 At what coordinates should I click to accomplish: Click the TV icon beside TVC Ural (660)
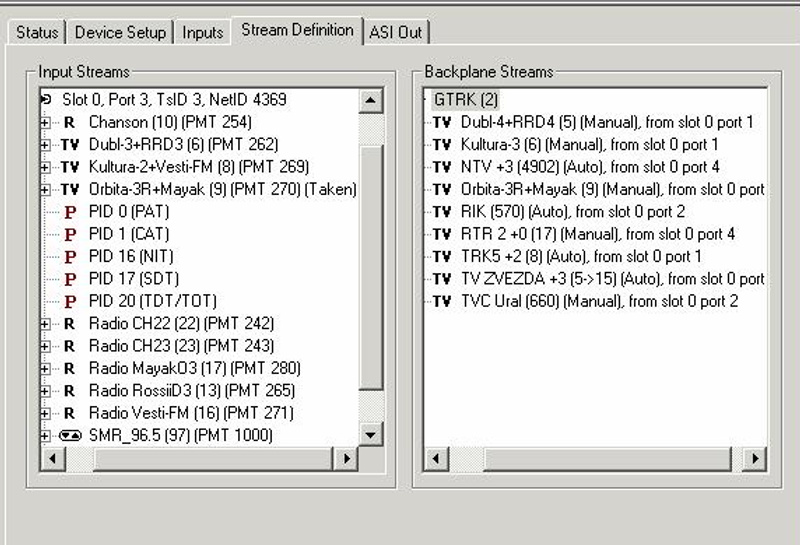coord(442,302)
